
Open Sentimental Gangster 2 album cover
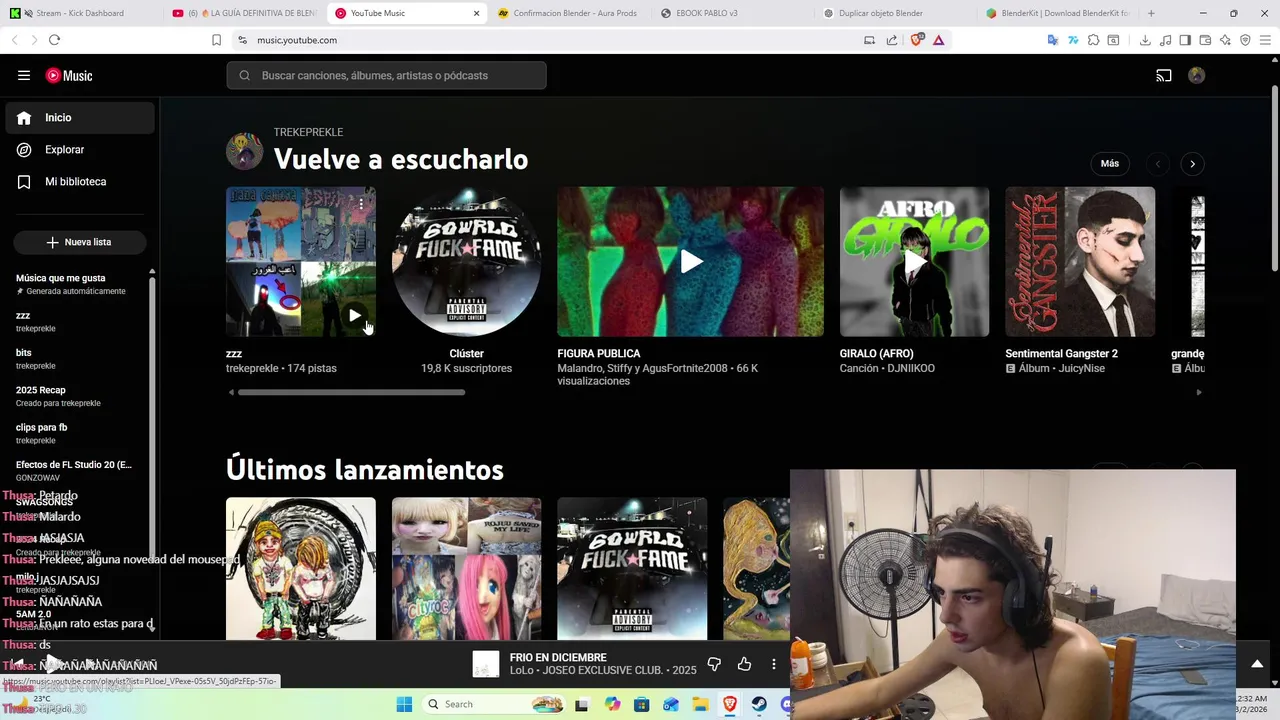[1080, 262]
